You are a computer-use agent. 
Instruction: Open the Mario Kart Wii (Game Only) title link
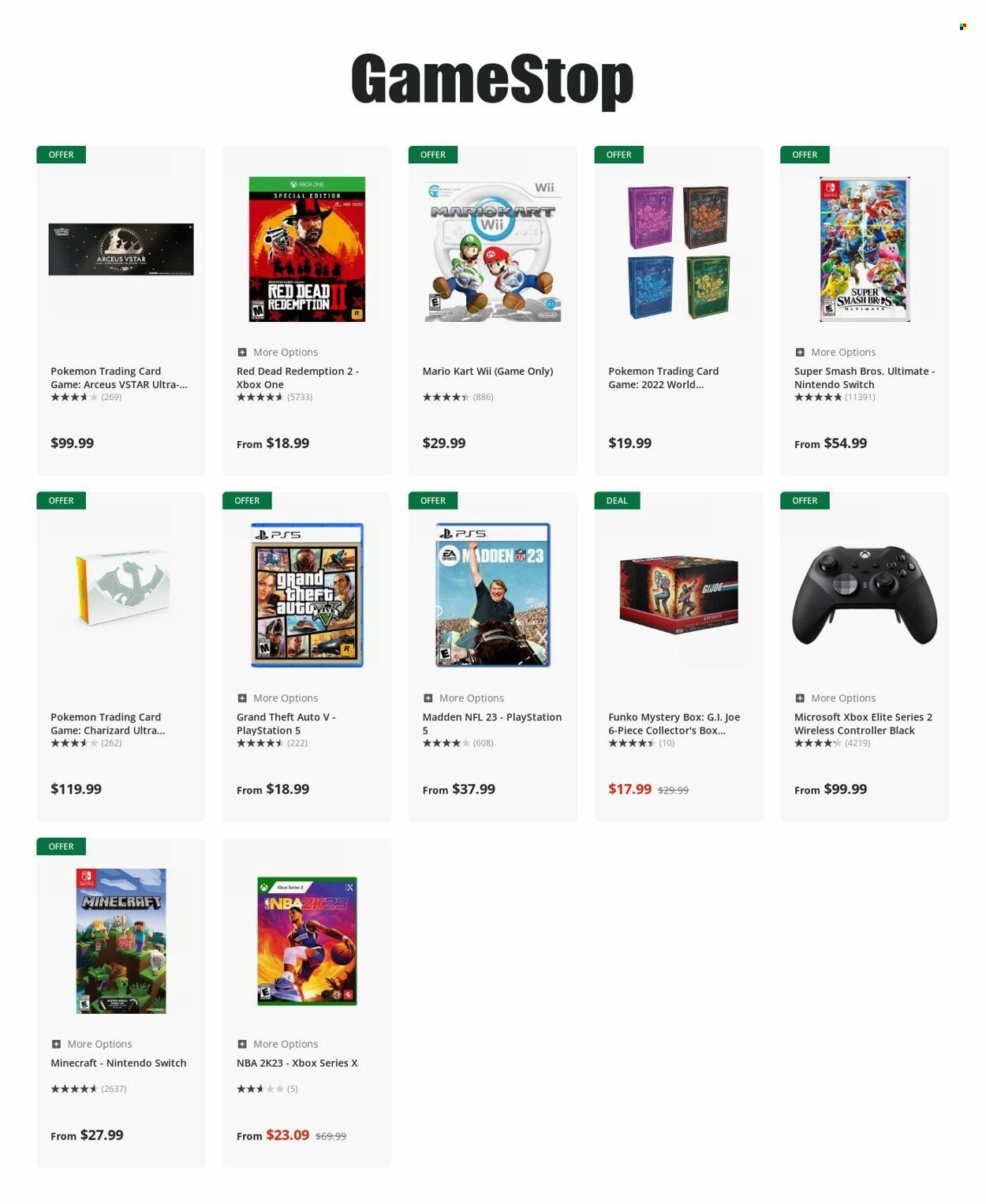[x=487, y=371]
